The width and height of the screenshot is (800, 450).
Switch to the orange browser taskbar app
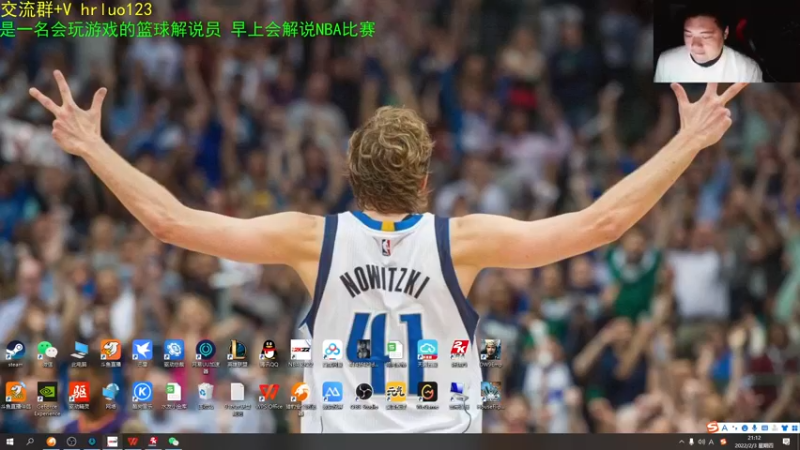click(51, 442)
